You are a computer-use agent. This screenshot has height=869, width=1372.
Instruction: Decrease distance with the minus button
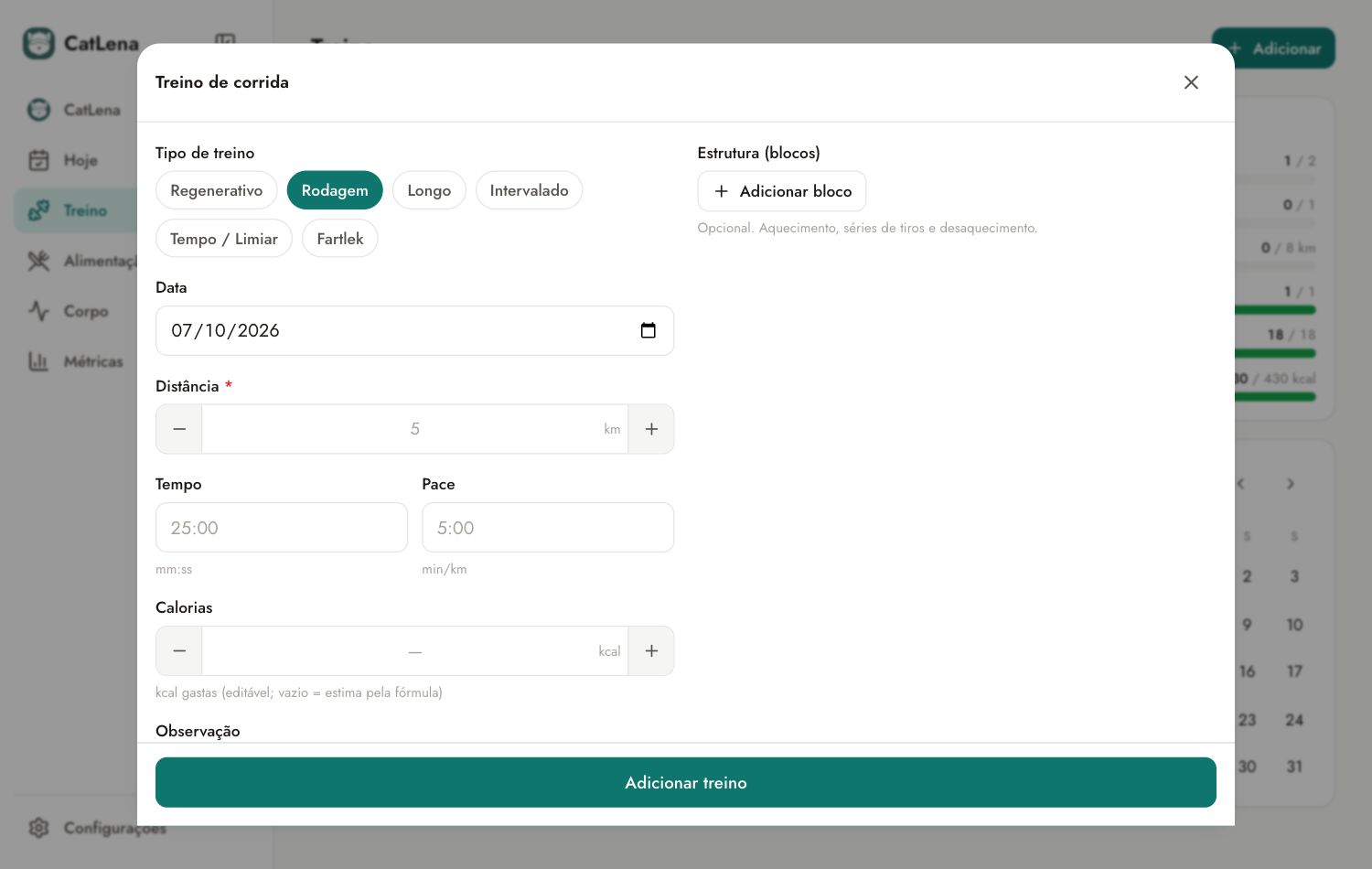pos(179,429)
